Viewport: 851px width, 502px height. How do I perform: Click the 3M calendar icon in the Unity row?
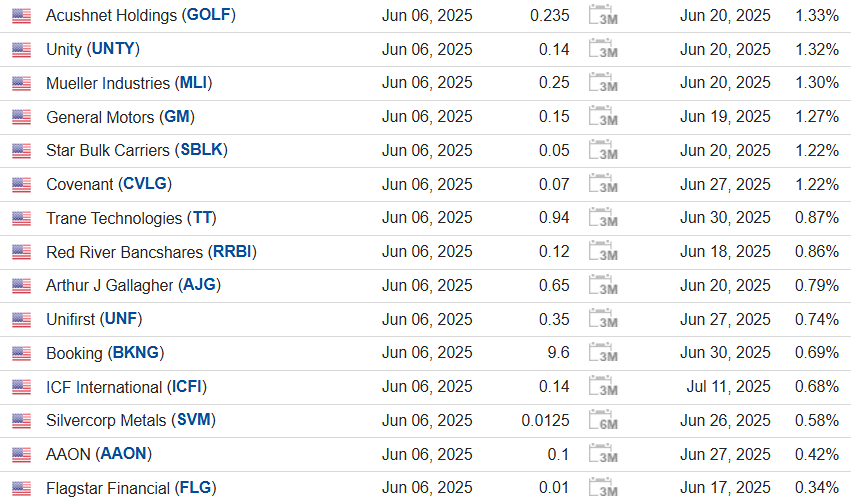603,50
